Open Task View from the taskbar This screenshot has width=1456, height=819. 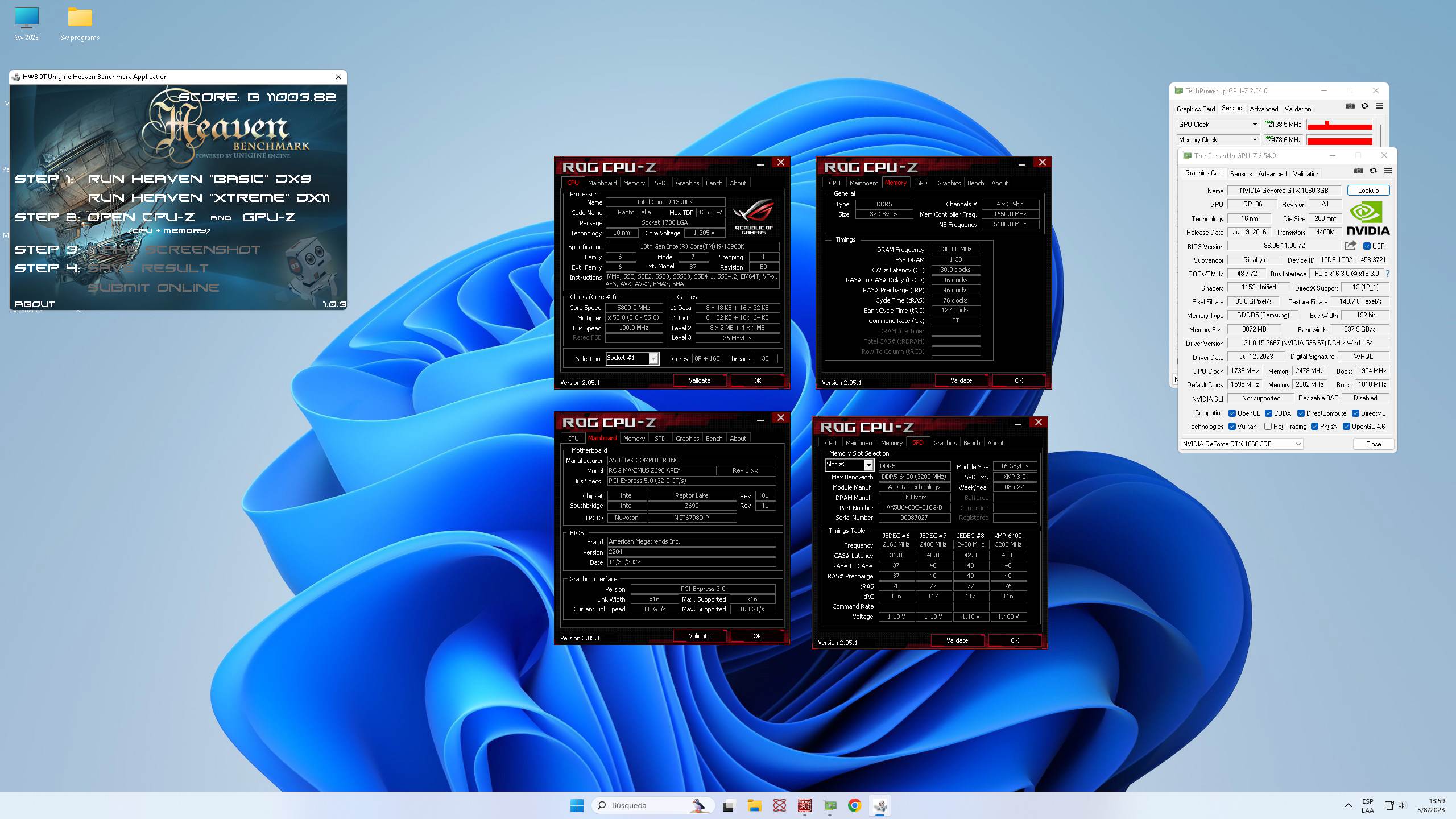(728, 805)
